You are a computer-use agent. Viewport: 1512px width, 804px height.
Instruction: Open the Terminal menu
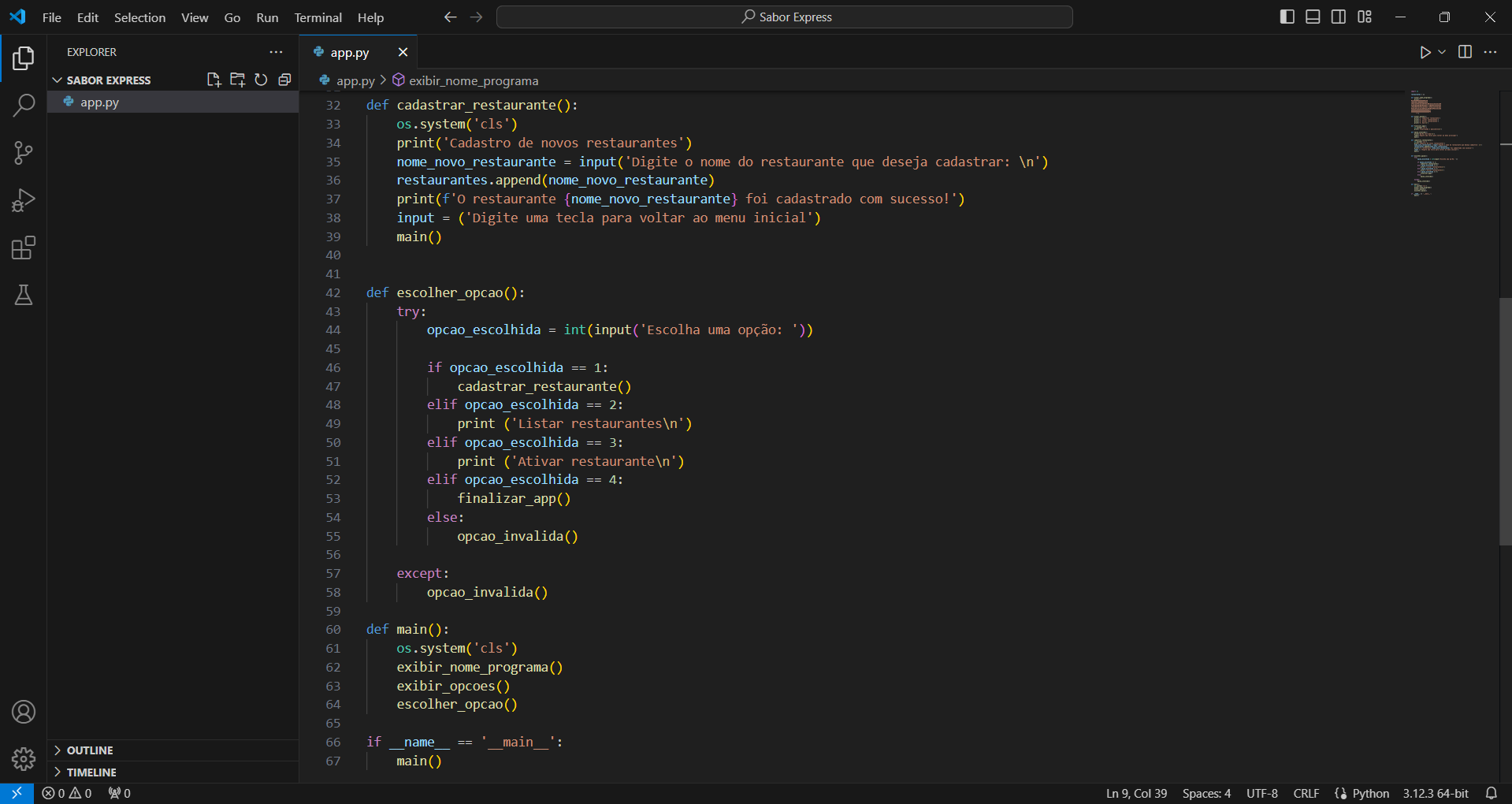[318, 17]
